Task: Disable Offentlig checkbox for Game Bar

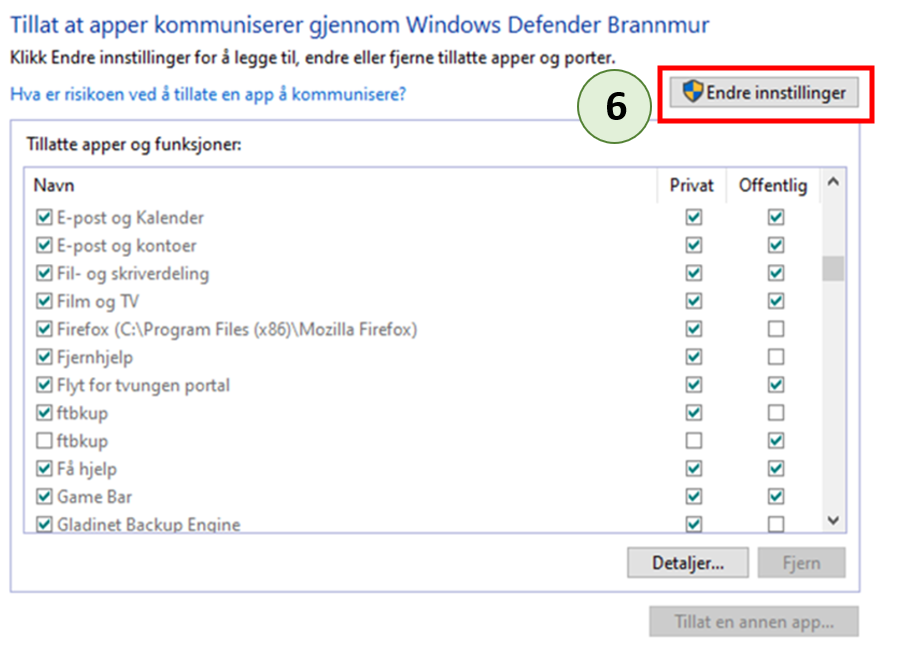Action: click(775, 497)
